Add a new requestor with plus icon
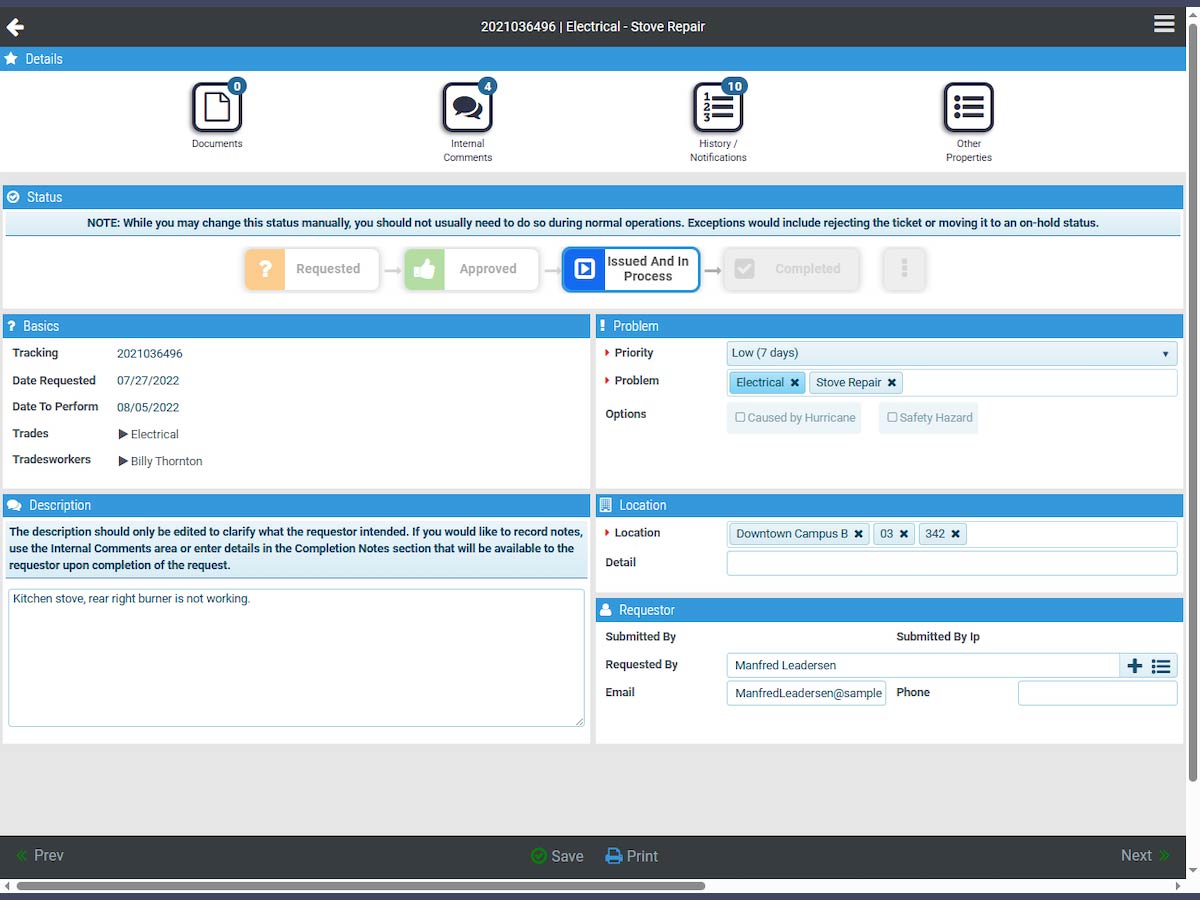The height and width of the screenshot is (900, 1200). [1134, 666]
